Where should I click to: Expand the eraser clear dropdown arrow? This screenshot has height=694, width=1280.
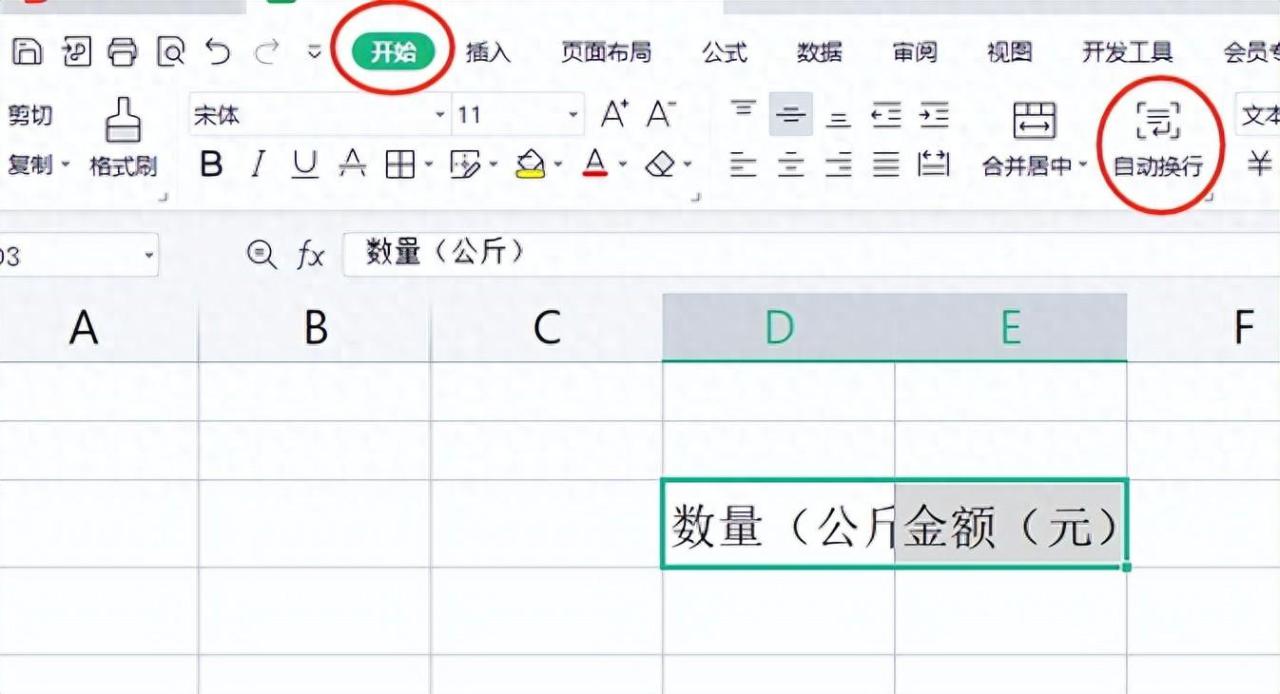[688, 164]
